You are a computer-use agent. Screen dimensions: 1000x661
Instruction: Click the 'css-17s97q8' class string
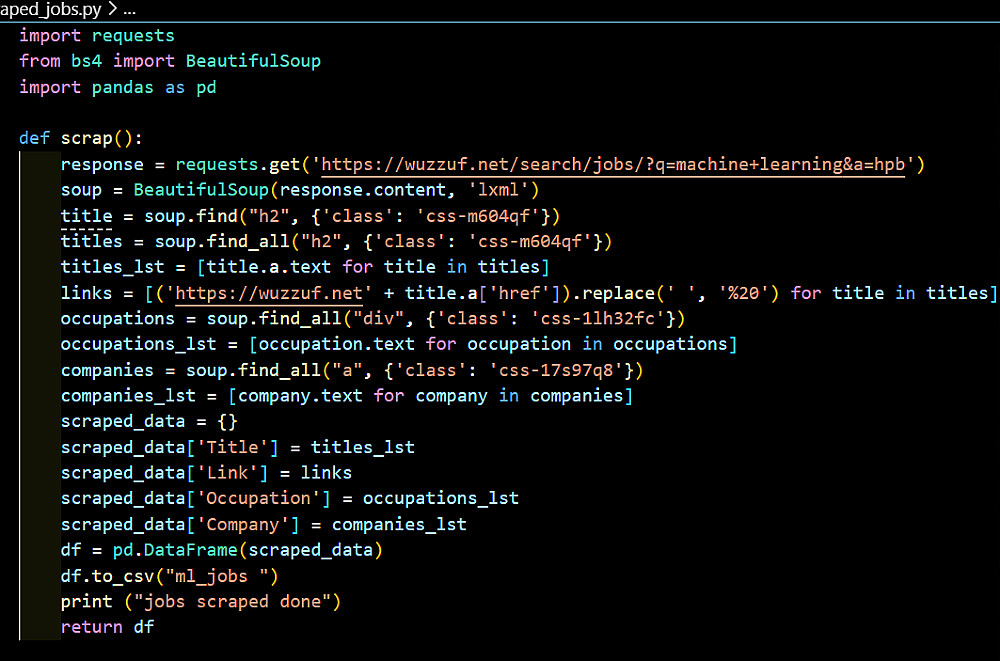pos(566,370)
